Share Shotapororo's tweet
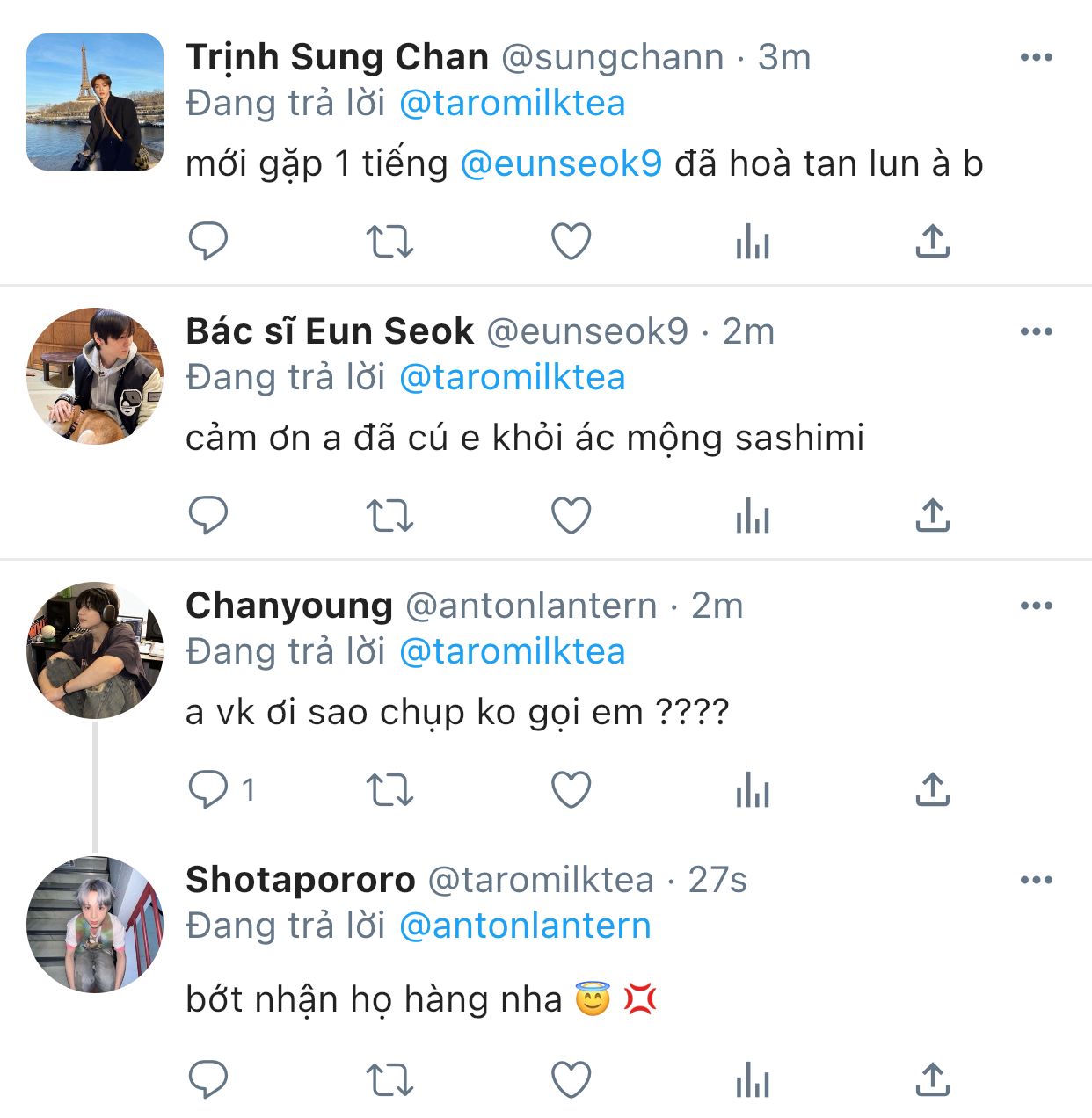1092x1118 pixels. click(932, 1079)
